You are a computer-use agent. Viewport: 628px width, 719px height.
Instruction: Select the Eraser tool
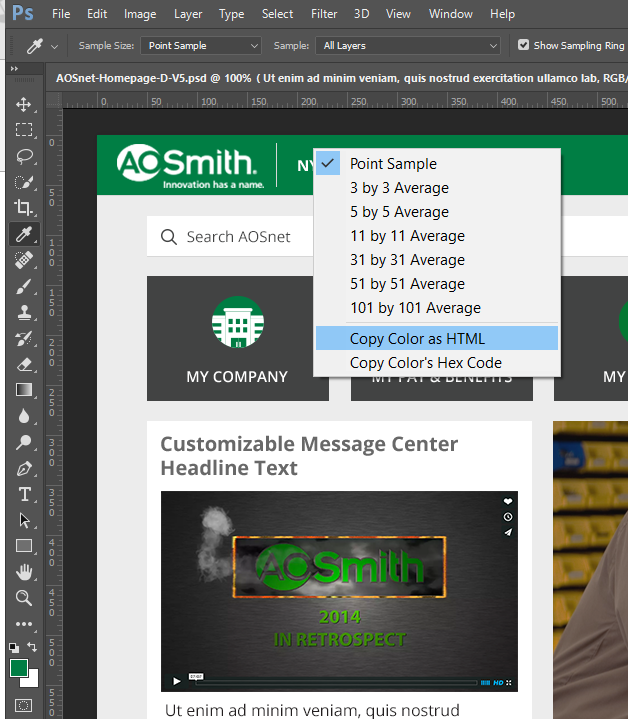[24, 364]
